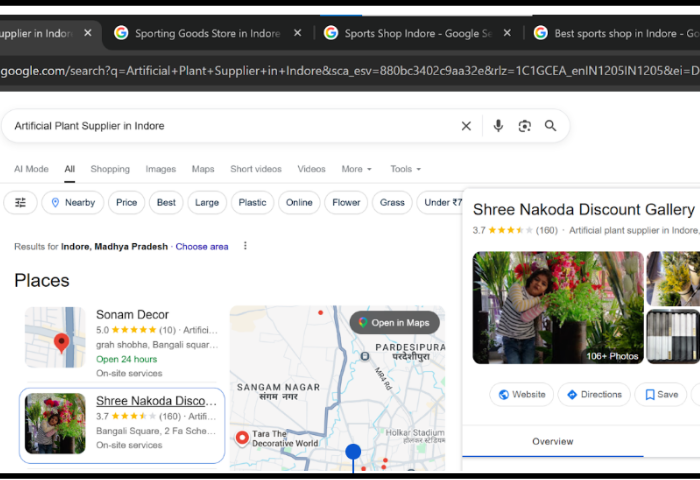Image resolution: width=700 pixels, height=480 pixels.
Task: Expand the Tools dropdown
Action: pyautogui.click(x=405, y=169)
